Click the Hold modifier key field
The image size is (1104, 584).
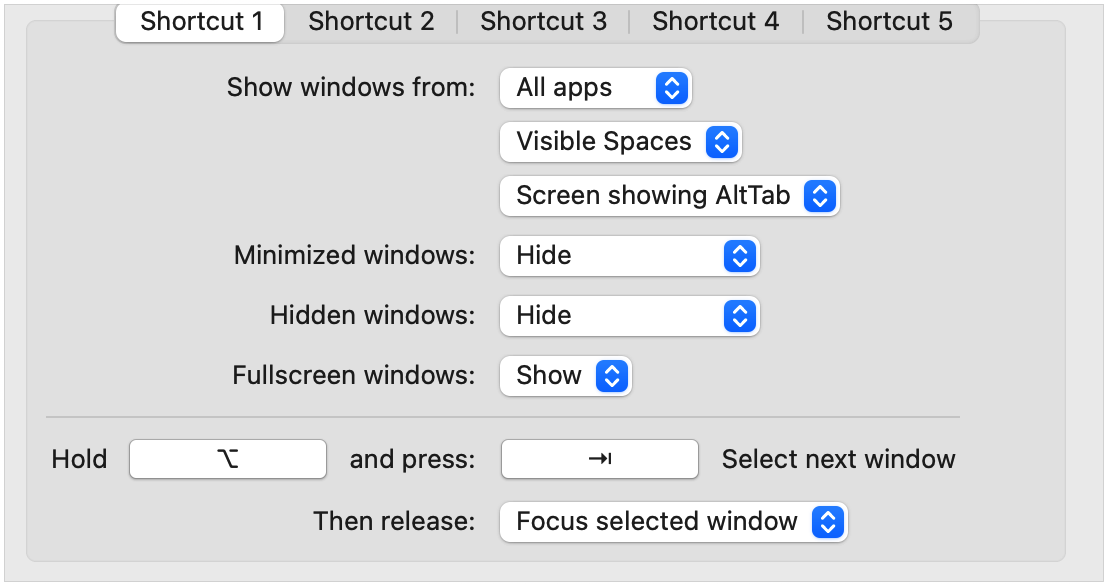(228, 459)
